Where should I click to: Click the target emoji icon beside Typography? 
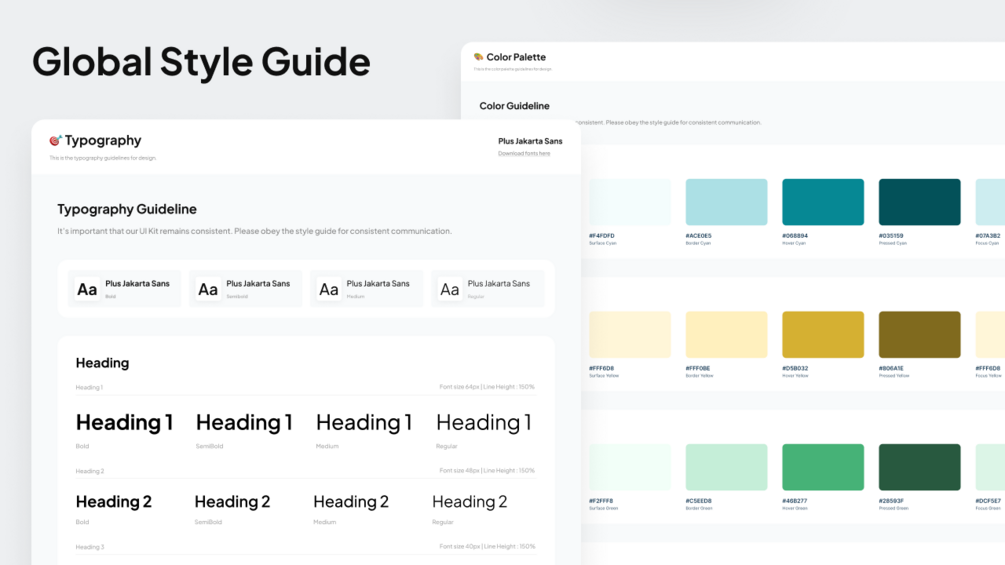(55, 140)
